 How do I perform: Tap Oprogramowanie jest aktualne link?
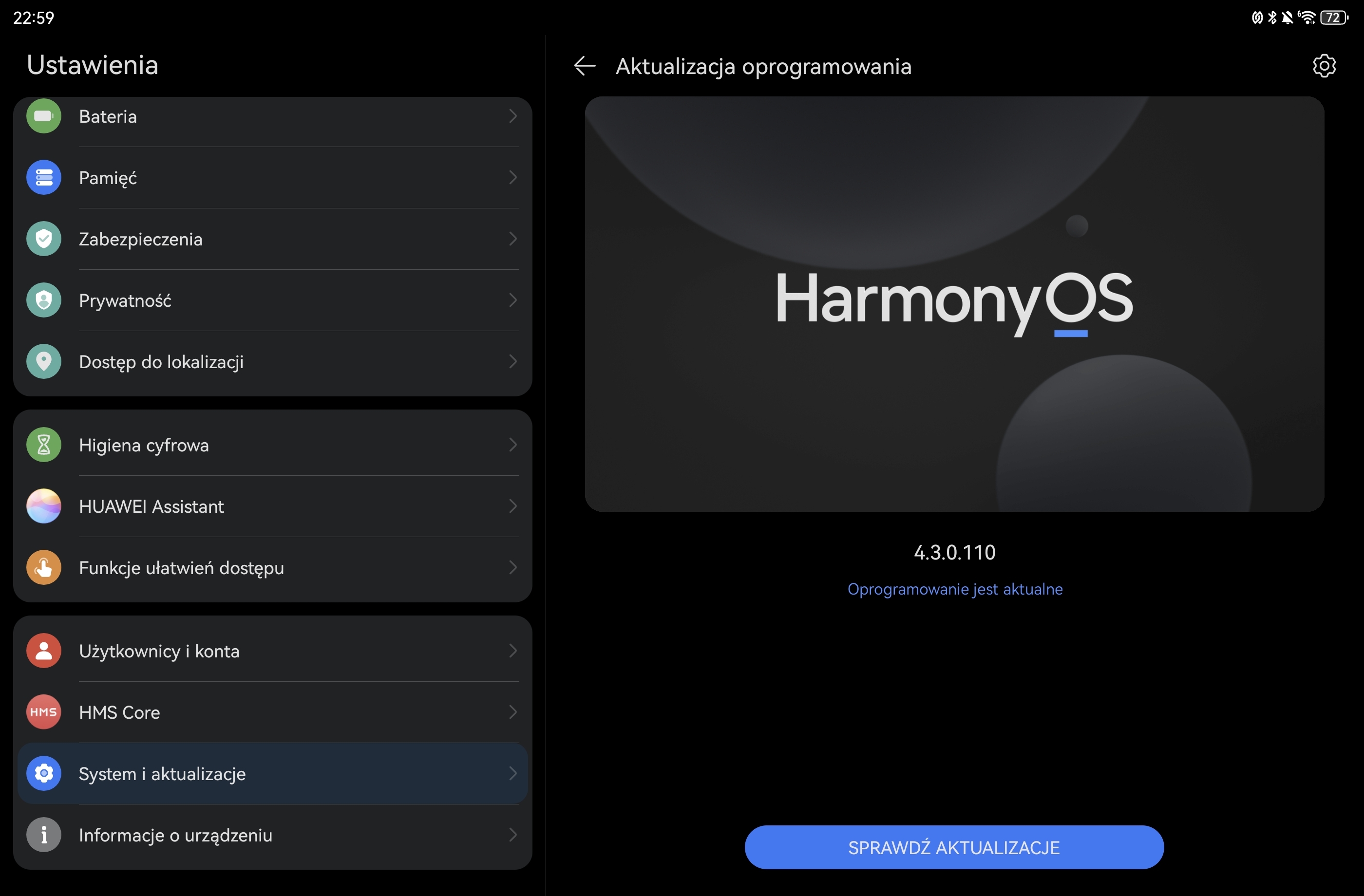point(955,590)
